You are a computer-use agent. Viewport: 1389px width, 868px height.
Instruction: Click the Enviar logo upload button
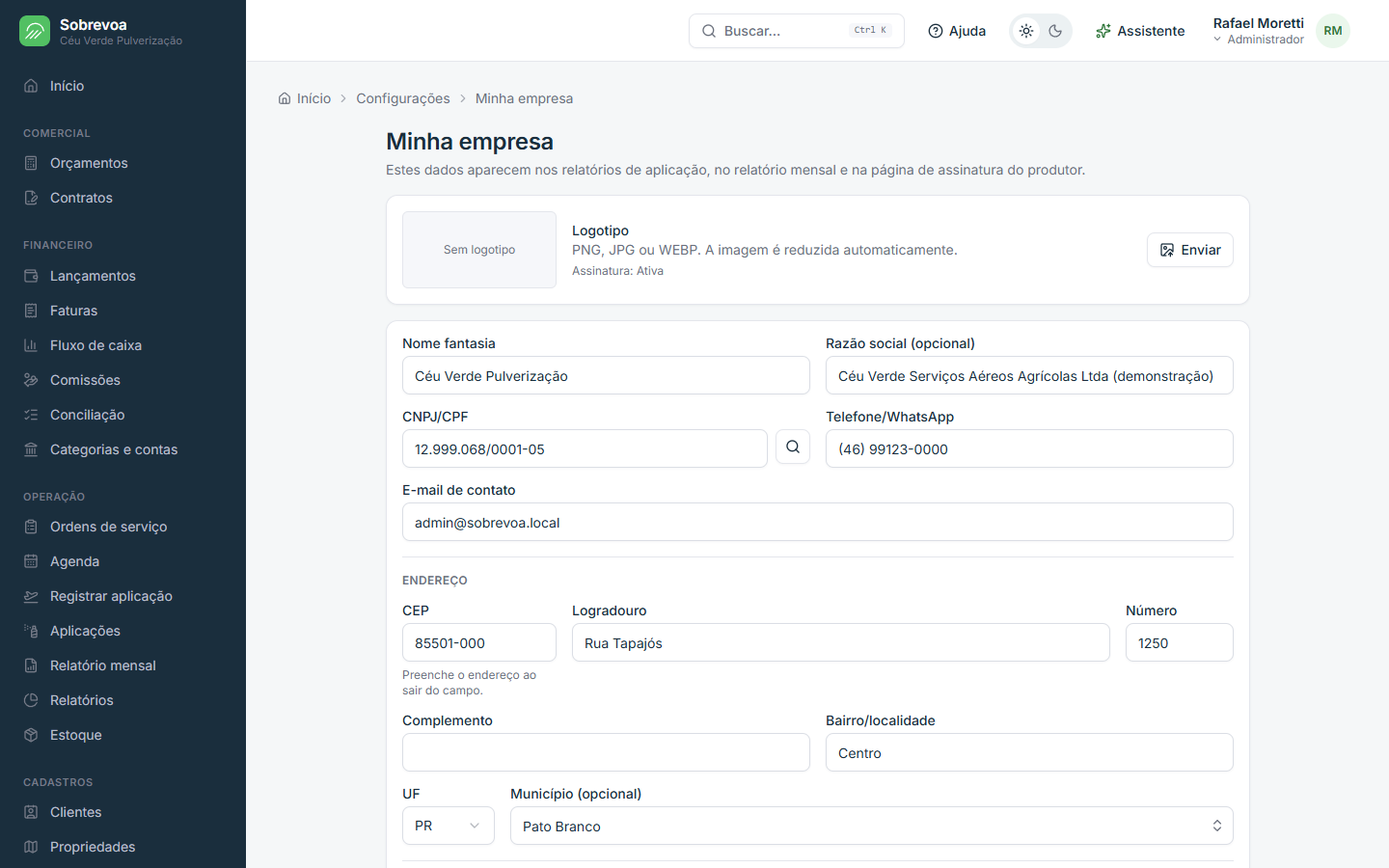pyautogui.click(x=1190, y=250)
